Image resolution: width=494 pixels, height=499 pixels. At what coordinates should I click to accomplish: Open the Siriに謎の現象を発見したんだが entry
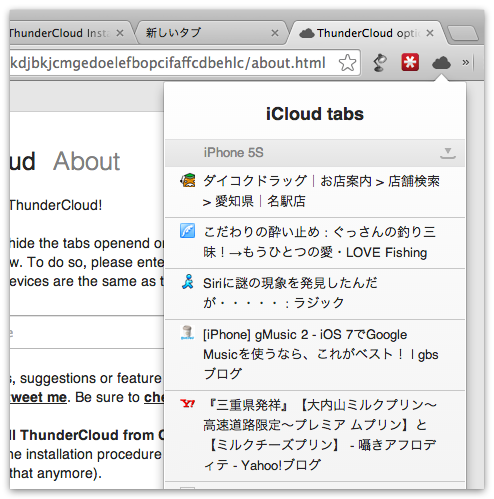pyautogui.click(x=315, y=294)
